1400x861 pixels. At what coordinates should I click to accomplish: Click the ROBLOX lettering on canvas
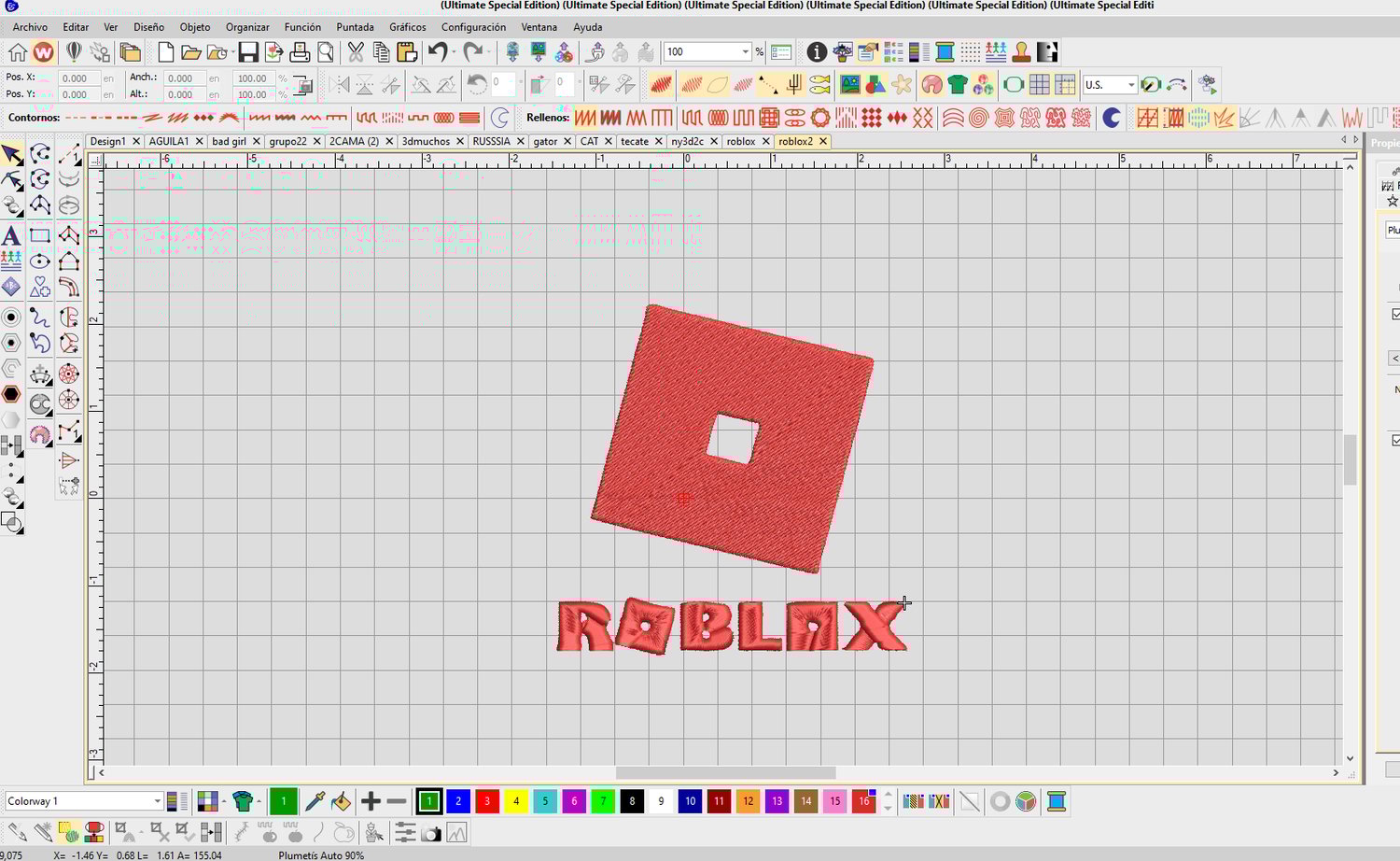(x=732, y=626)
